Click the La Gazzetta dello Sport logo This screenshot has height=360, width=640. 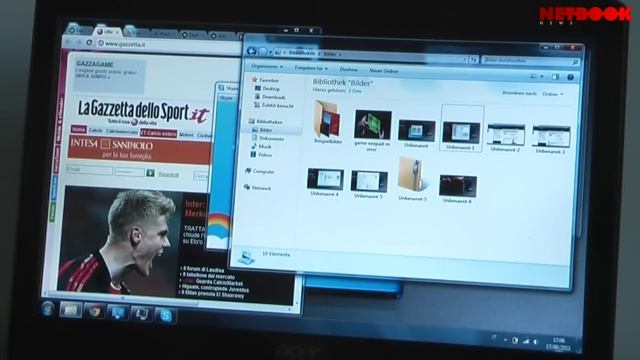coord(143,111)
